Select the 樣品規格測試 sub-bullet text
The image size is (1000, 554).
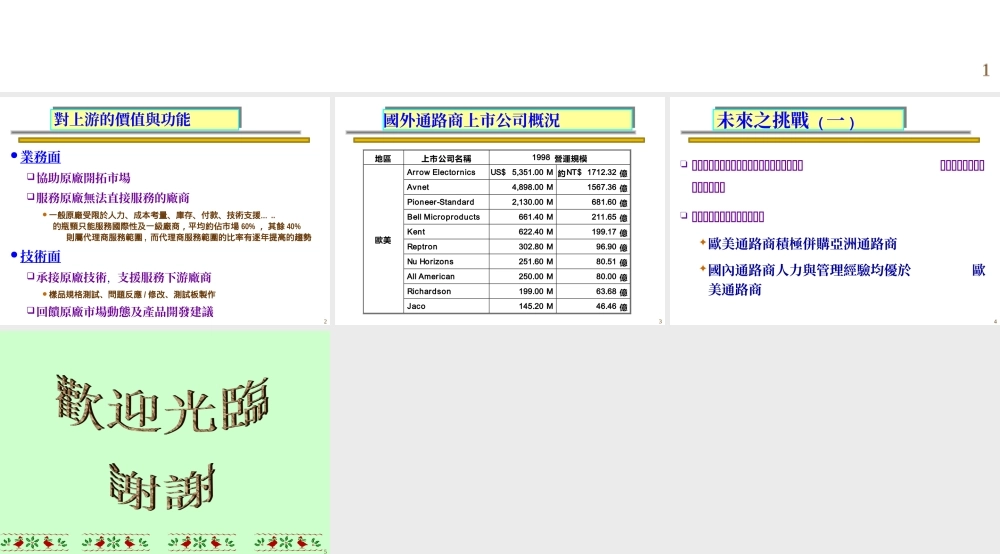(x=77, y=295)
